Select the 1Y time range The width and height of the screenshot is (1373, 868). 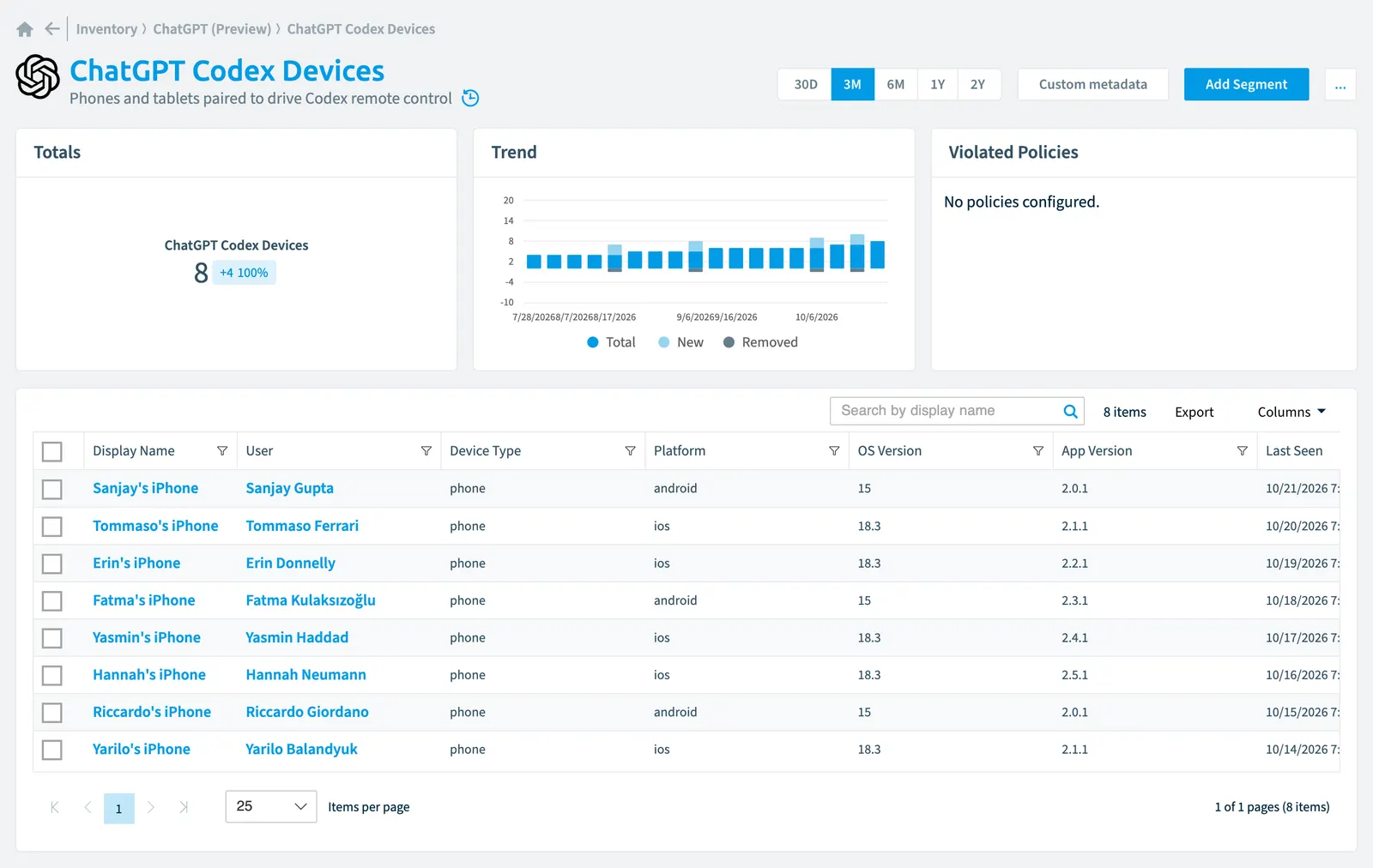pos(937,84)
